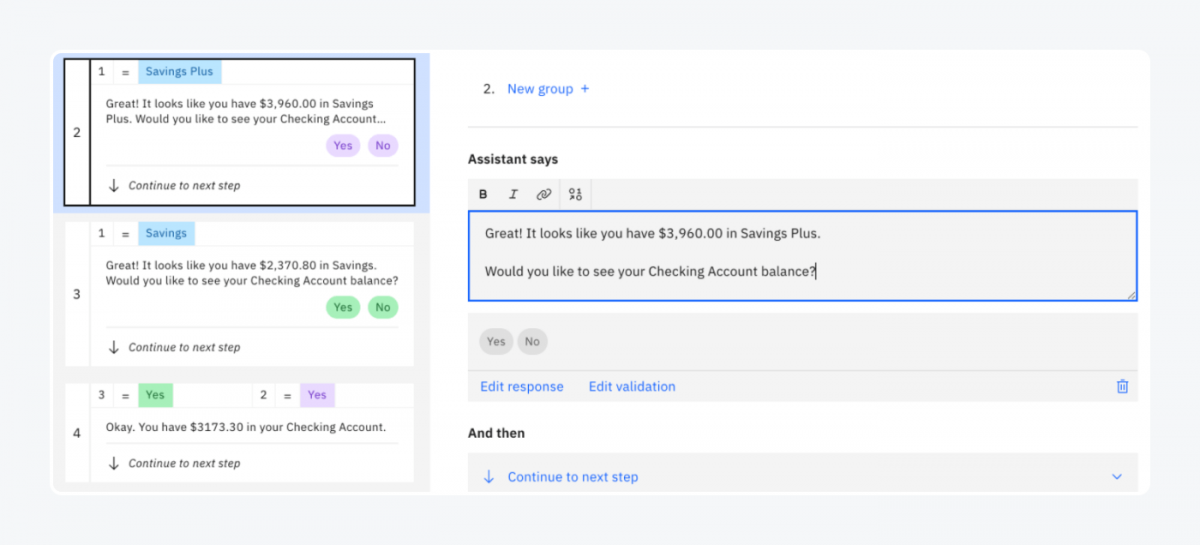Expand the Continue to next step dropdown chevron
The height and width of the screenshot is (545, 1200).
click(1117, 477)
